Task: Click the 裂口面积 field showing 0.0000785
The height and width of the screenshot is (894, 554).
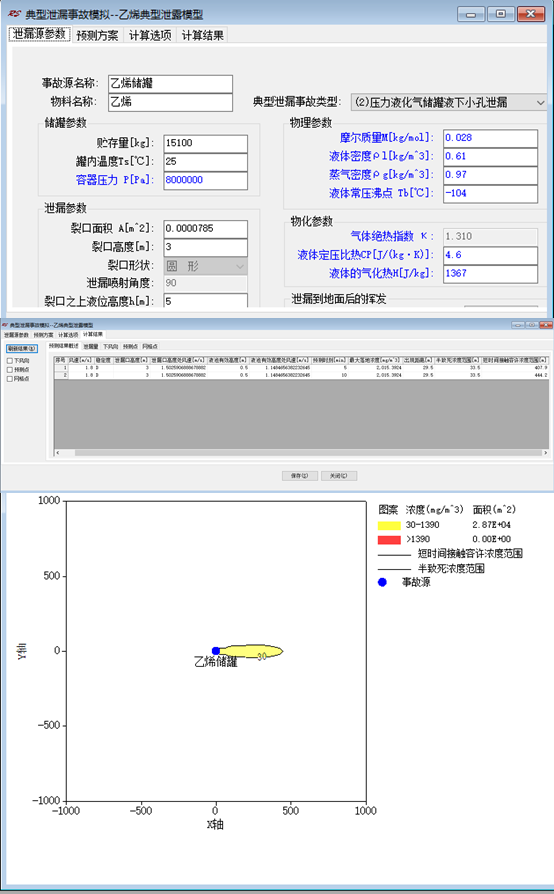Action: (205, 229)
